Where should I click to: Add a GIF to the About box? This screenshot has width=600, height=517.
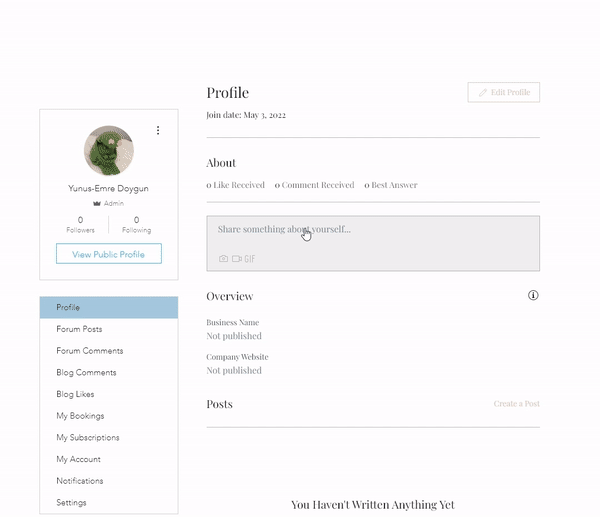coord(250,259)
